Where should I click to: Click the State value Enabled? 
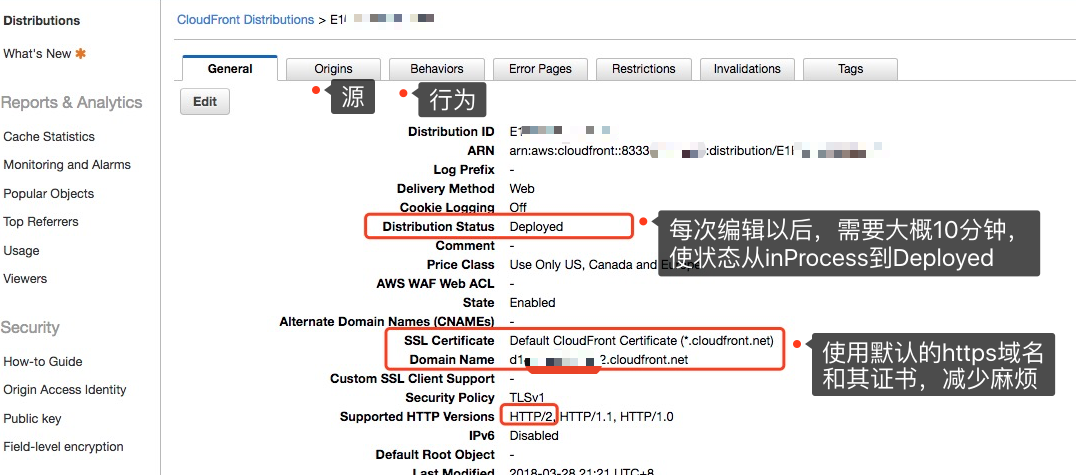(533, 303)
